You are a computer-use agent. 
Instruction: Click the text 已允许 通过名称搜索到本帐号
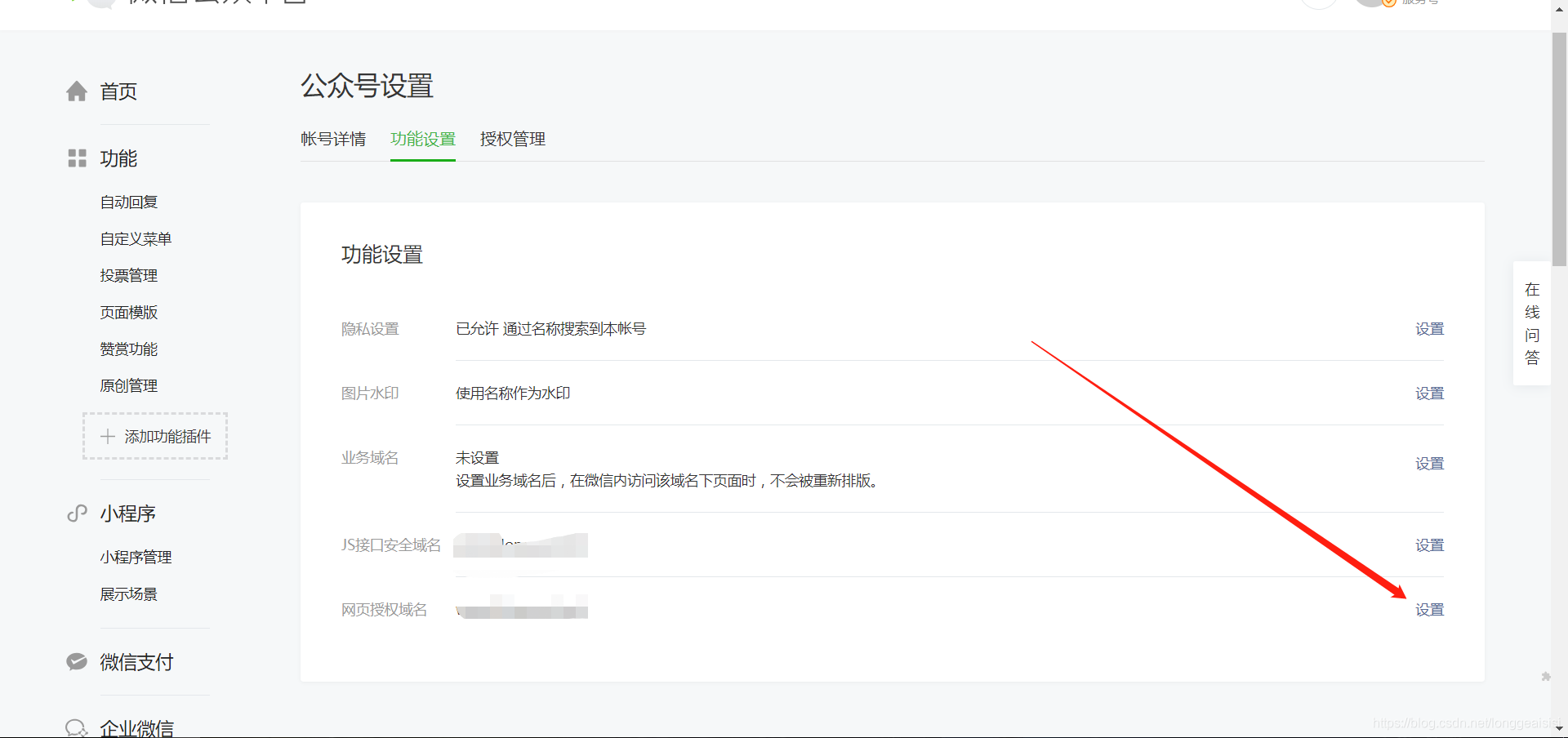(550, 329)
